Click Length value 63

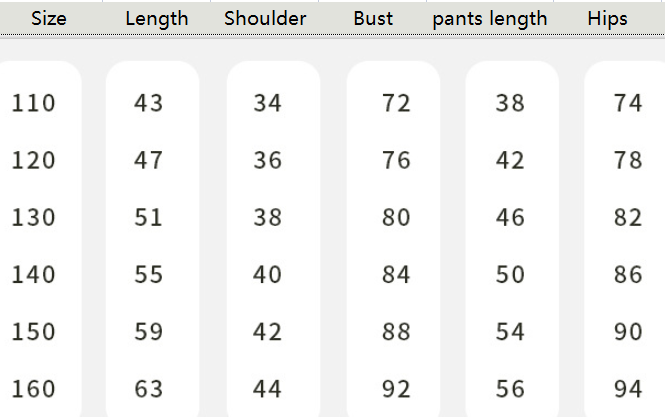tap(148, 388)
